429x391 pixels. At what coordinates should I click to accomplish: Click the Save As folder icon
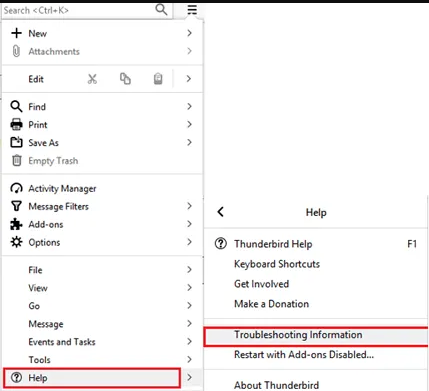tap(16, 143)
